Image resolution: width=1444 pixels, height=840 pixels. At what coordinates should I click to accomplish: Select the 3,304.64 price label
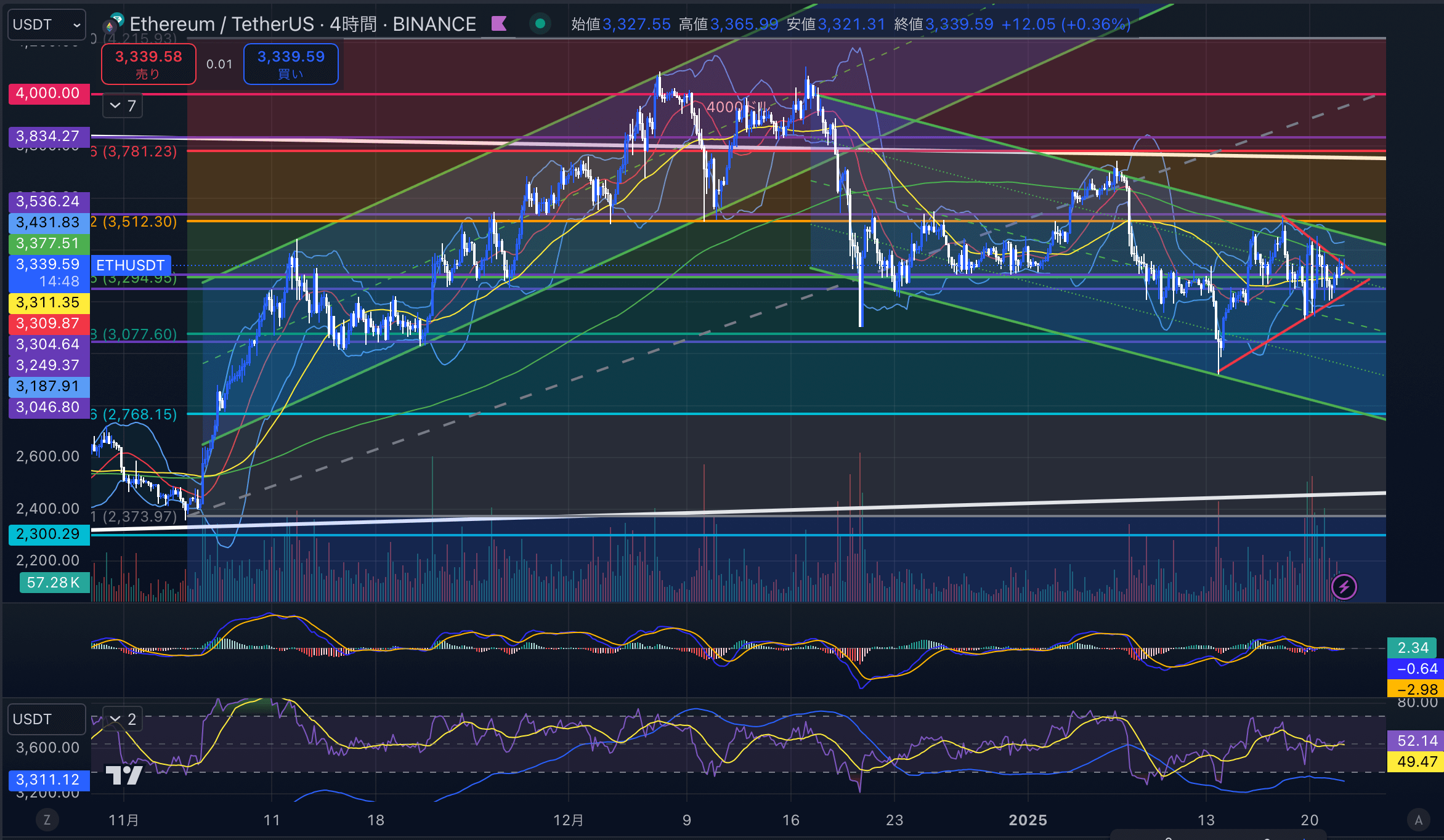[x=49, y=344]
